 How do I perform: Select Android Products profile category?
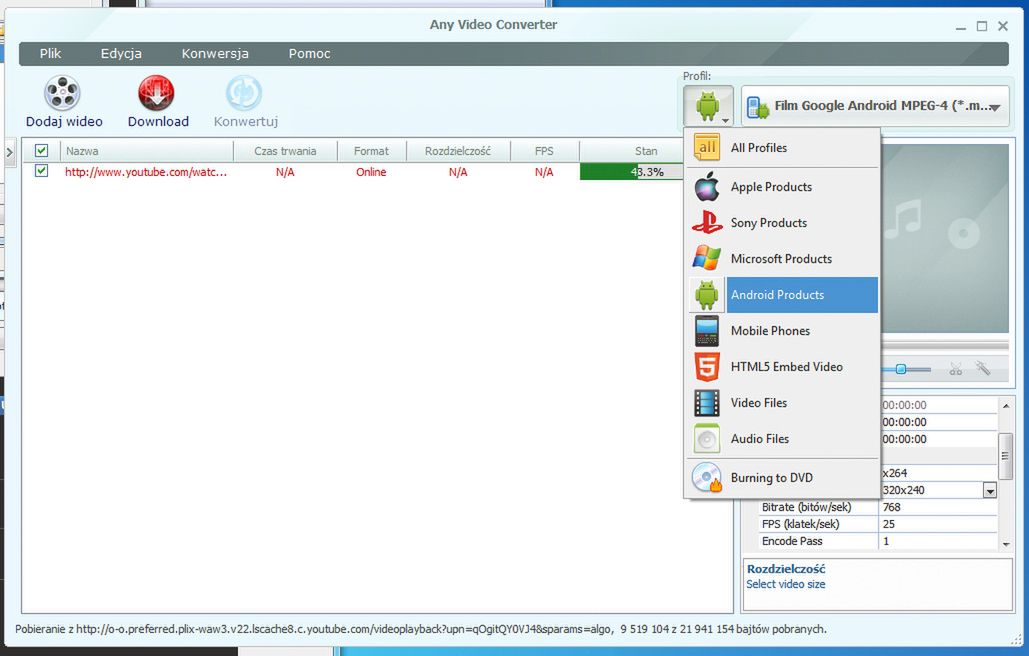781,295
